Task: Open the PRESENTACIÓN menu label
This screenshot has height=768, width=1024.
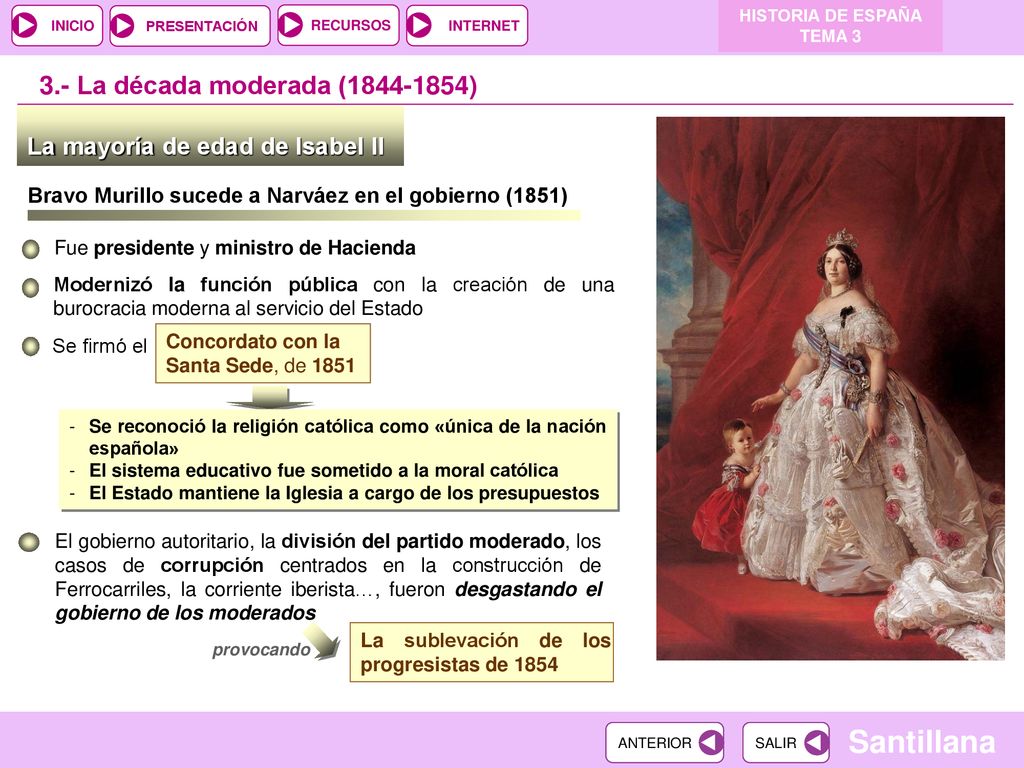Action: (202, 26)
